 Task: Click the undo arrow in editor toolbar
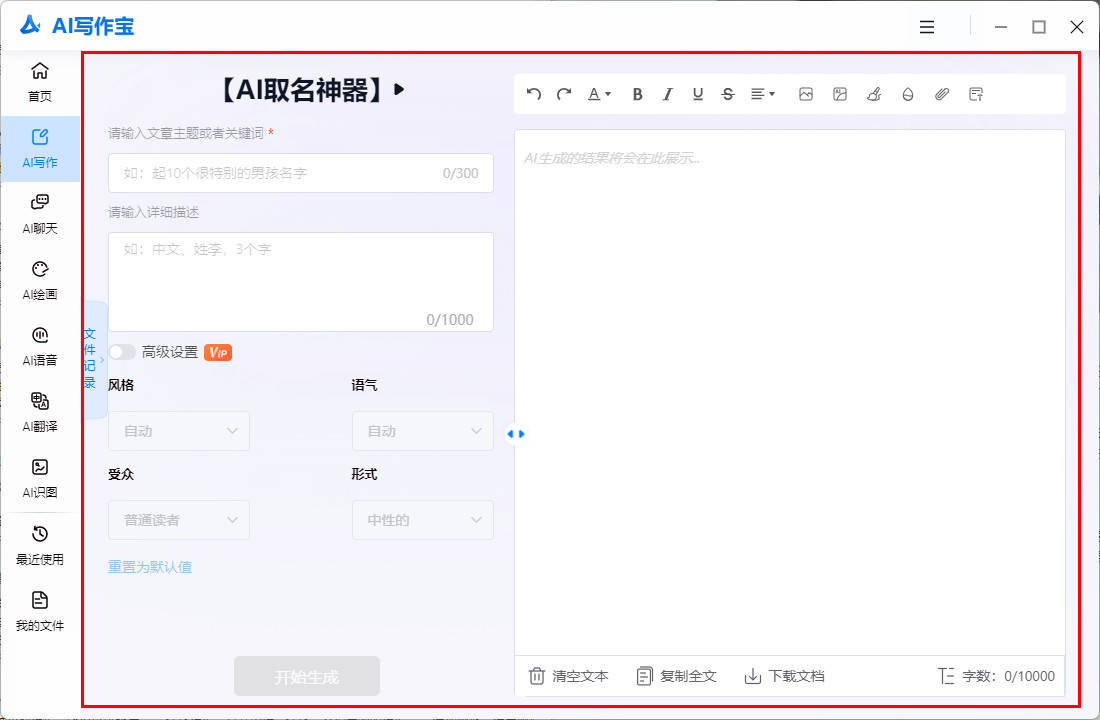[x=534, y=94]
